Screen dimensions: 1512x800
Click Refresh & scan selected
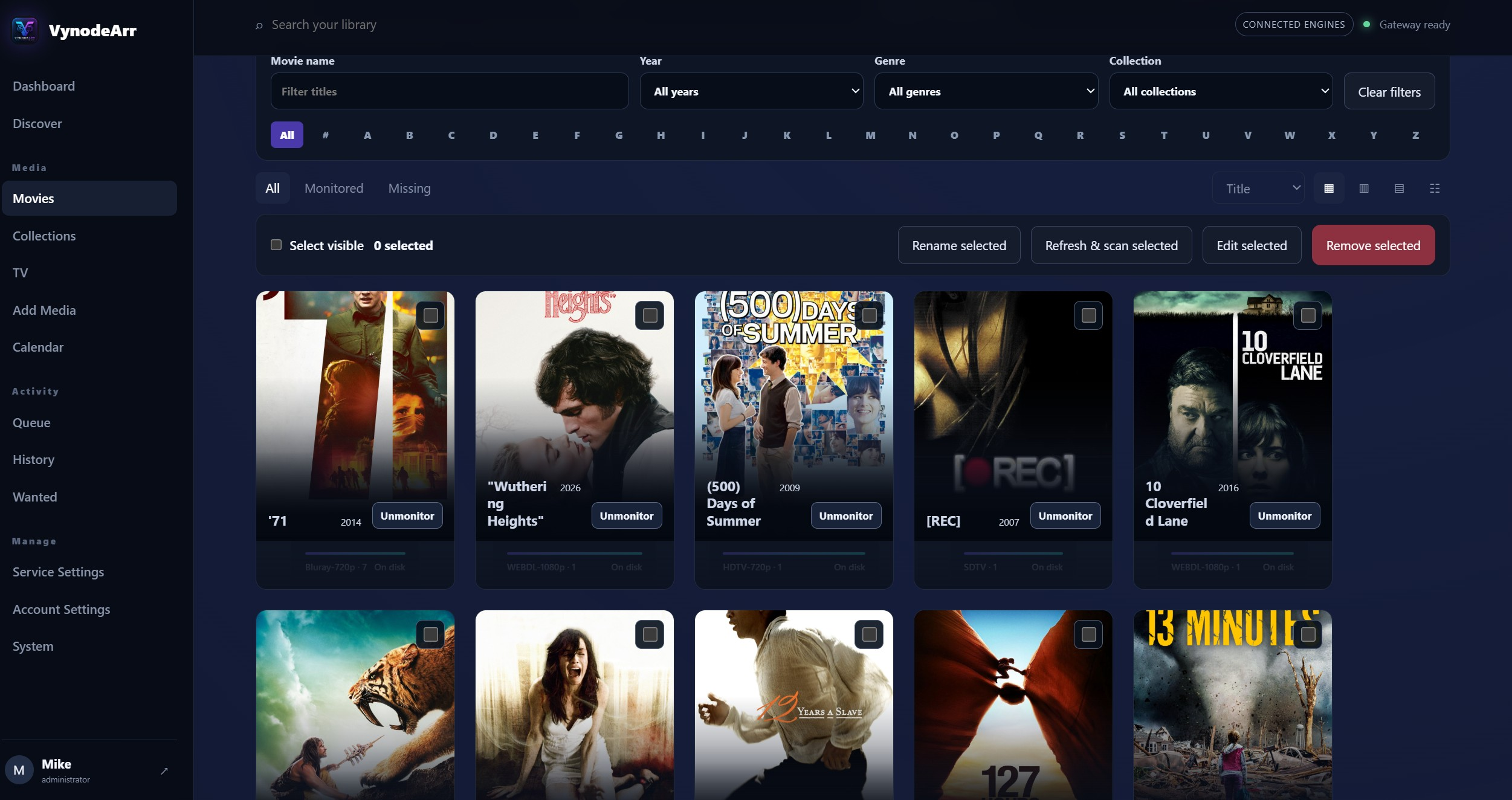pos(1111,245)
